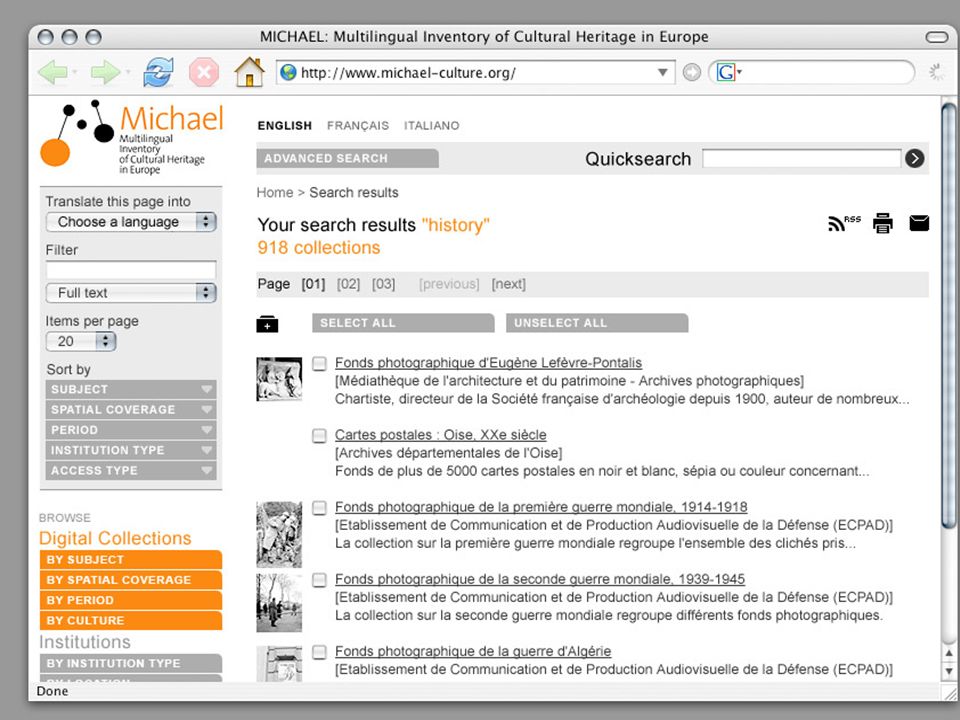Open the seconde guerre mondiale thumbnail
Screen dimensions: 960x720
coord(279,603)
